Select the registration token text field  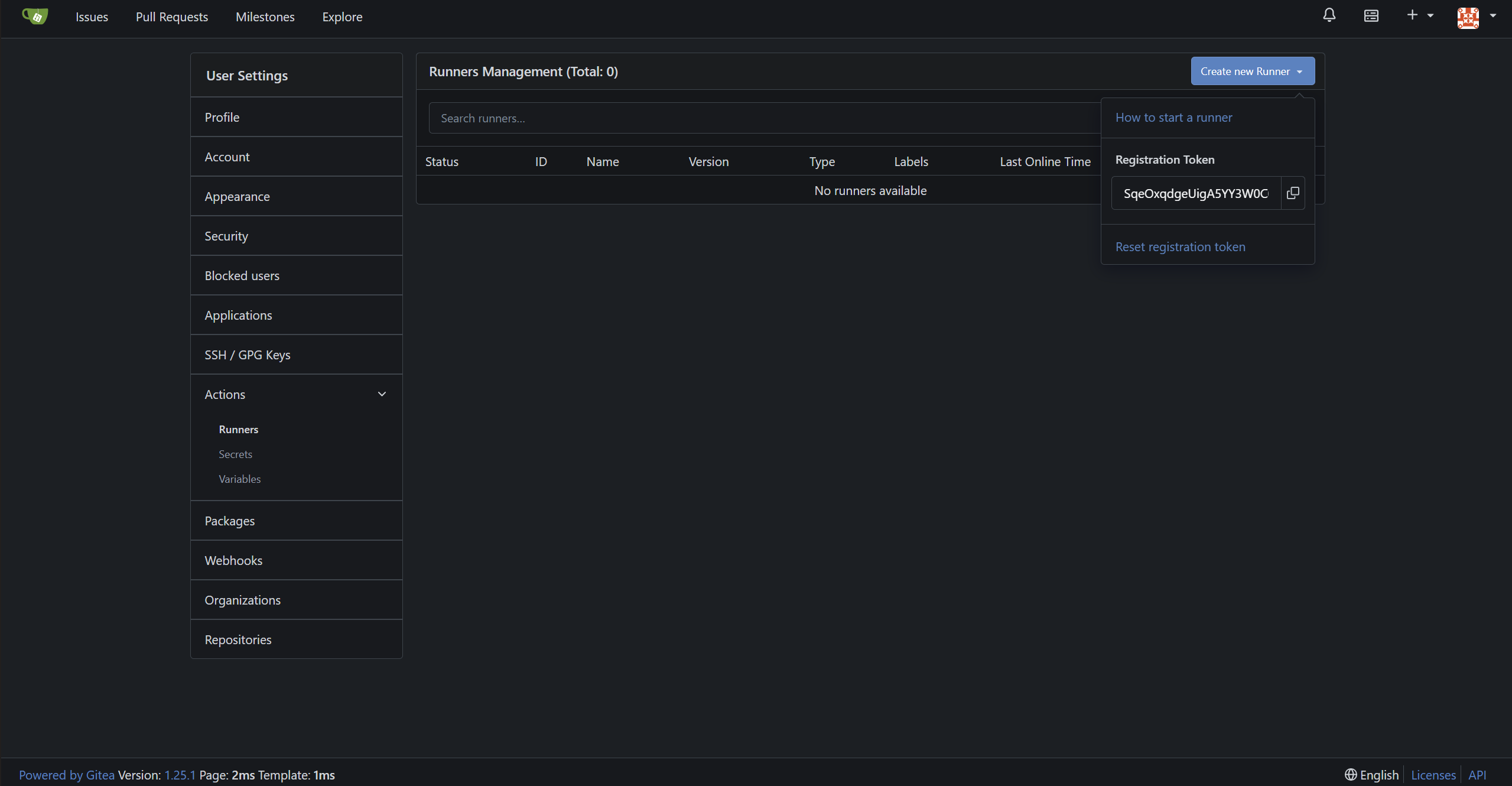click(1195, 193)
